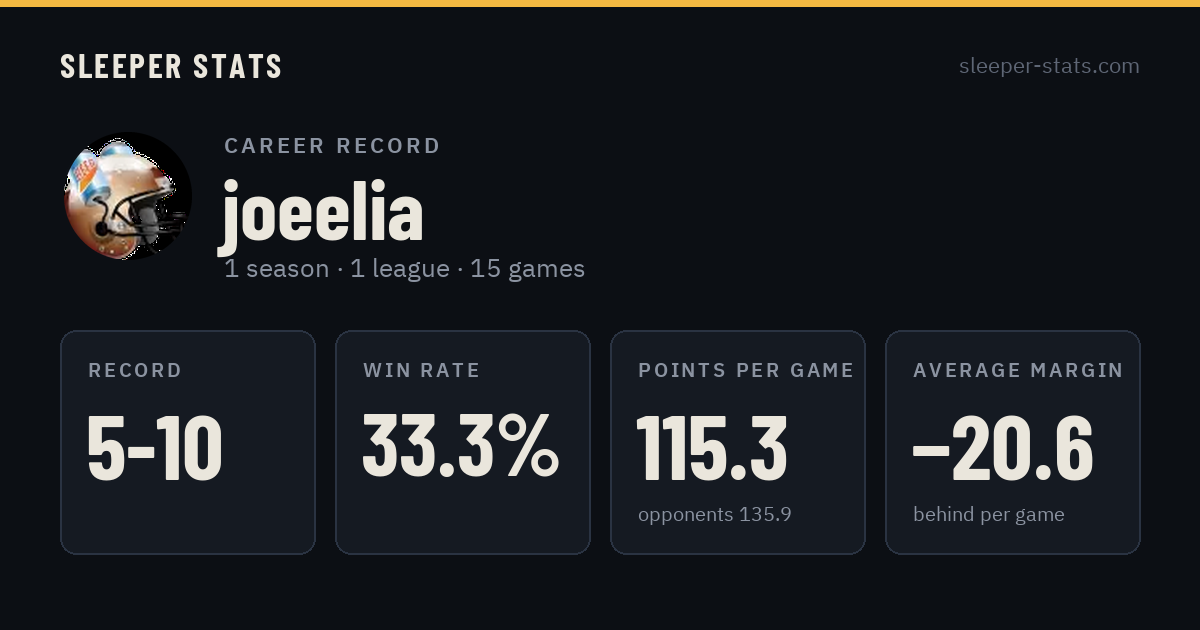
Task: Select the behind per game caption
Action: tap(989, 515)
